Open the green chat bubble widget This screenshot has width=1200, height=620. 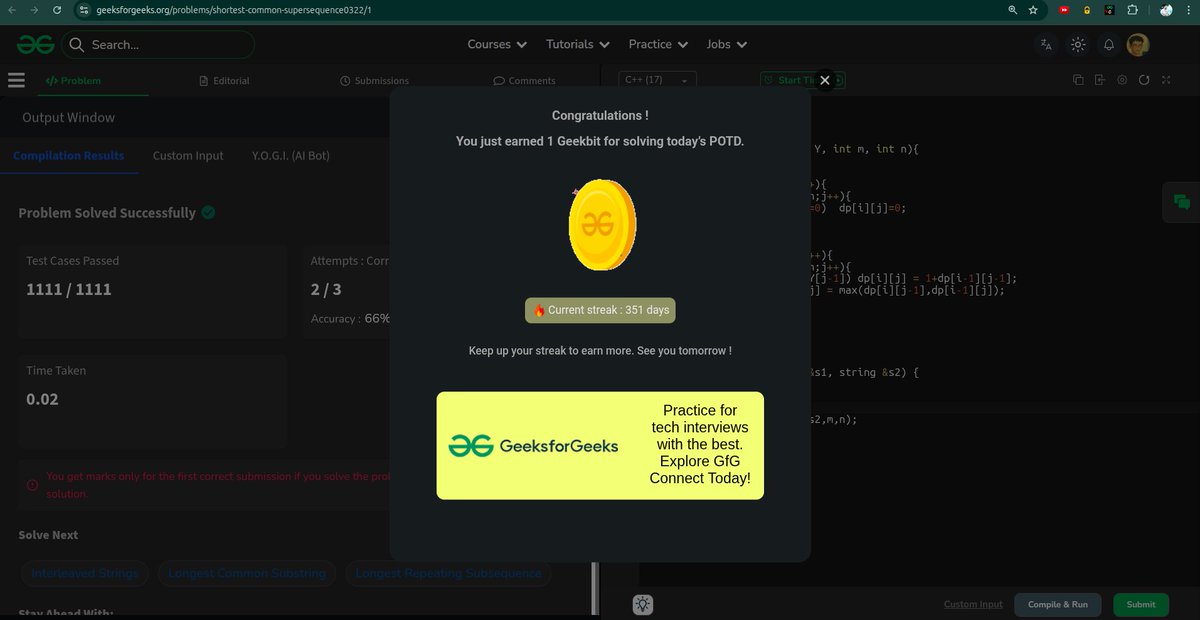1181,202
